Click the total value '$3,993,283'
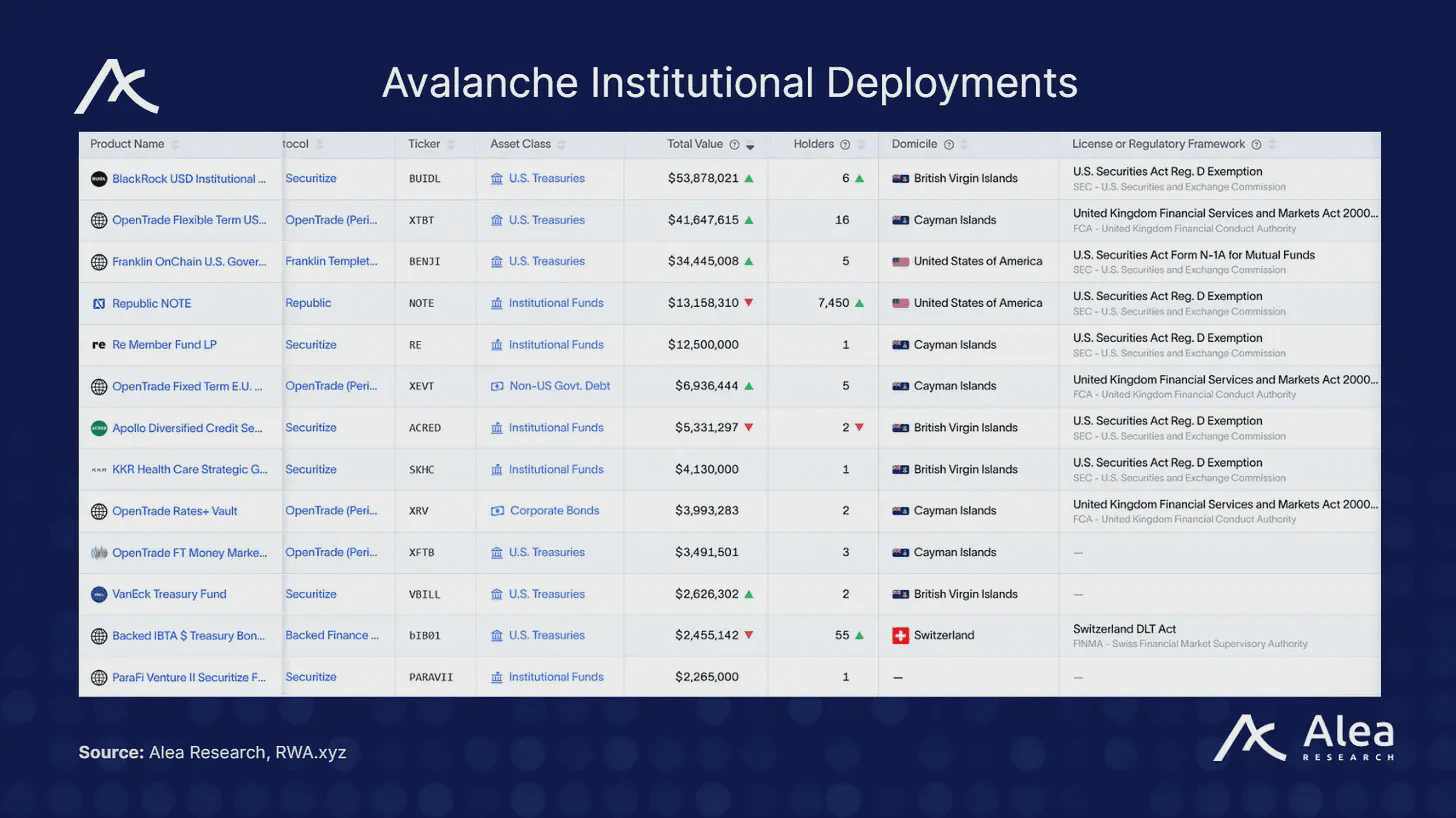This screenshot has width=1456, height=818. point(707,511)
